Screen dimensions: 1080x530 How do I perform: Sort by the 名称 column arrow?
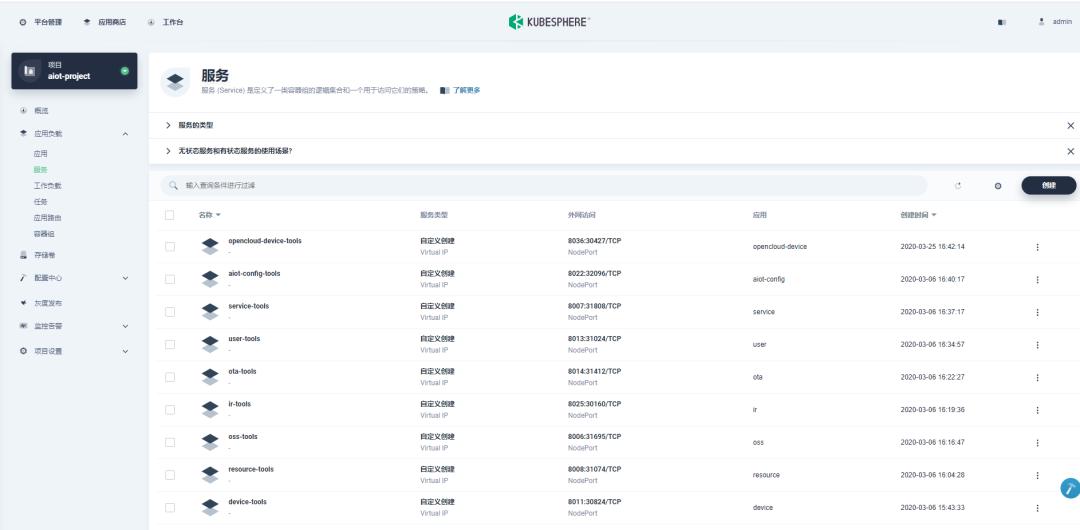tap(218, 215)
